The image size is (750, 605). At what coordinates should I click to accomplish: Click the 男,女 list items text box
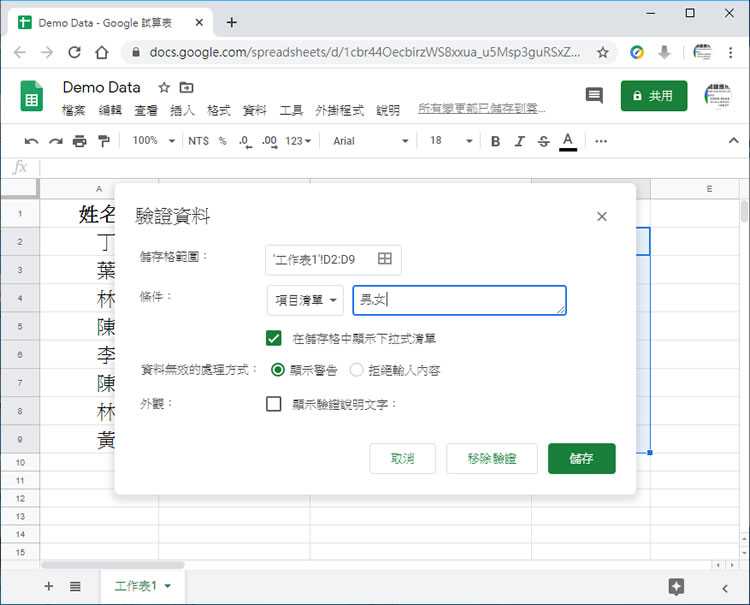point(460,300)
